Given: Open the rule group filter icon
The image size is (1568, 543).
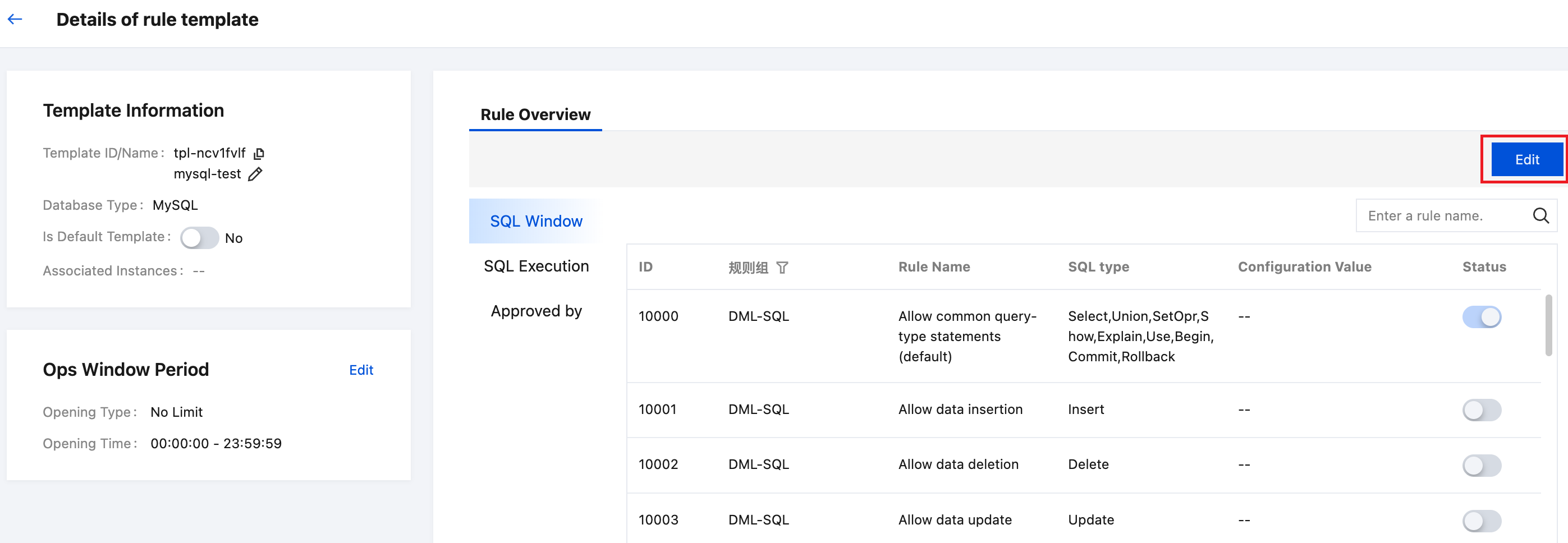Looking at the screenshot, I should (x=782, y=268).
